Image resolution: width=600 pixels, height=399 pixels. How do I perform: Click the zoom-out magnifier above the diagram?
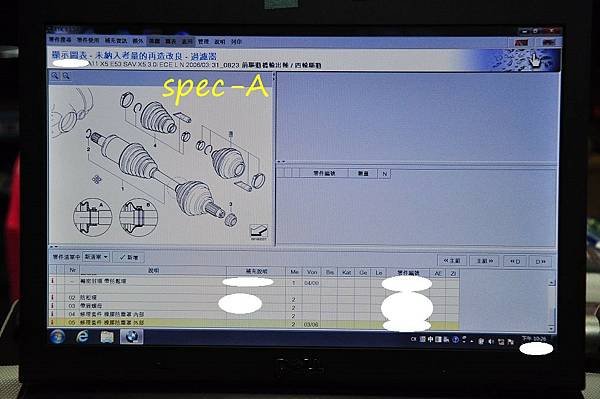click(x=66, y=76)
